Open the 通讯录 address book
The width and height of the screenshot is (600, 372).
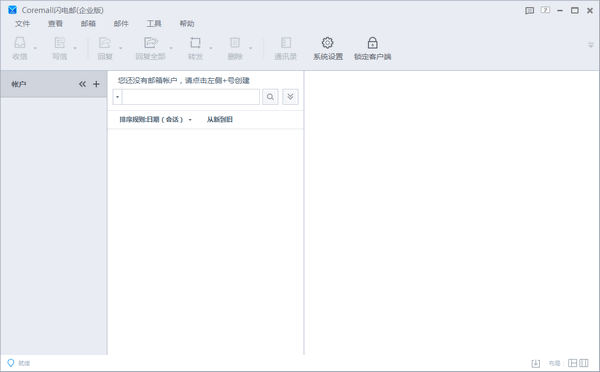[285, 48]
